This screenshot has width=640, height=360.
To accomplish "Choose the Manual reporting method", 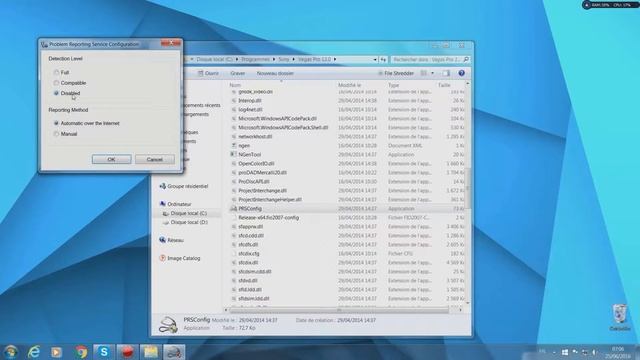I will click(x=56, y=133).
